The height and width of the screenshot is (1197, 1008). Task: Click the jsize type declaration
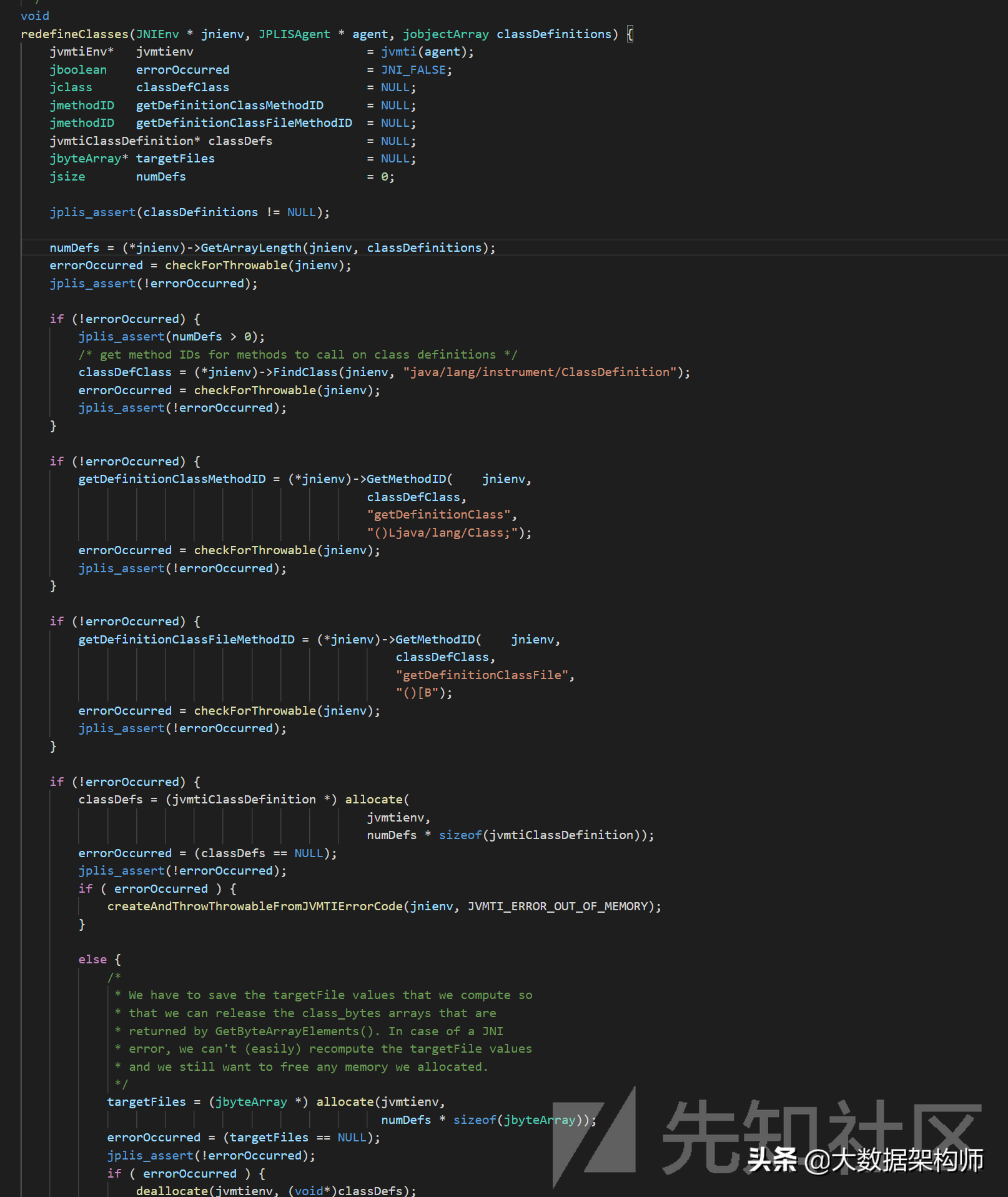[67, 177]
